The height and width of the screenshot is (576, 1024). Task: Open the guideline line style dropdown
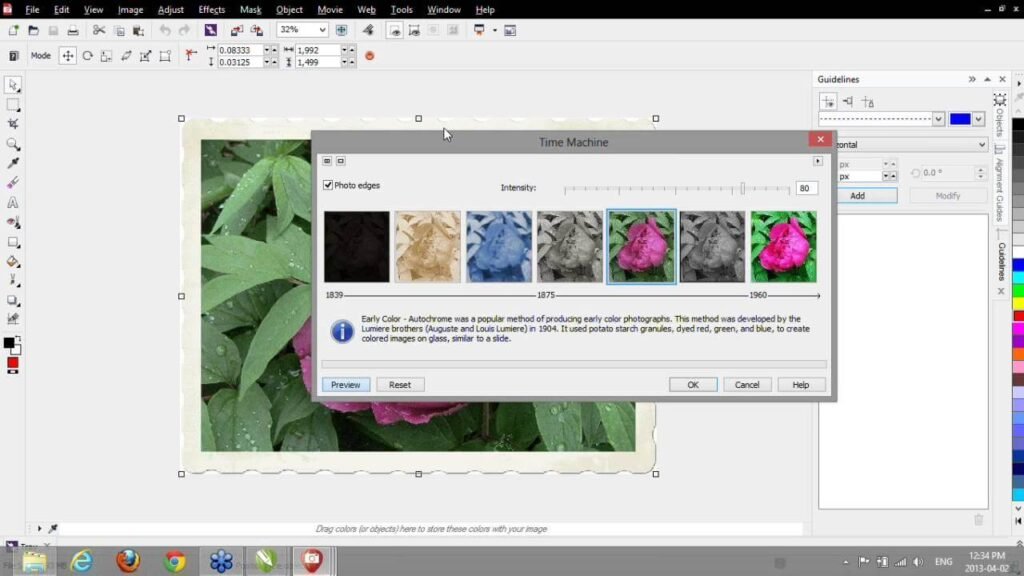[x=938, y=119]
